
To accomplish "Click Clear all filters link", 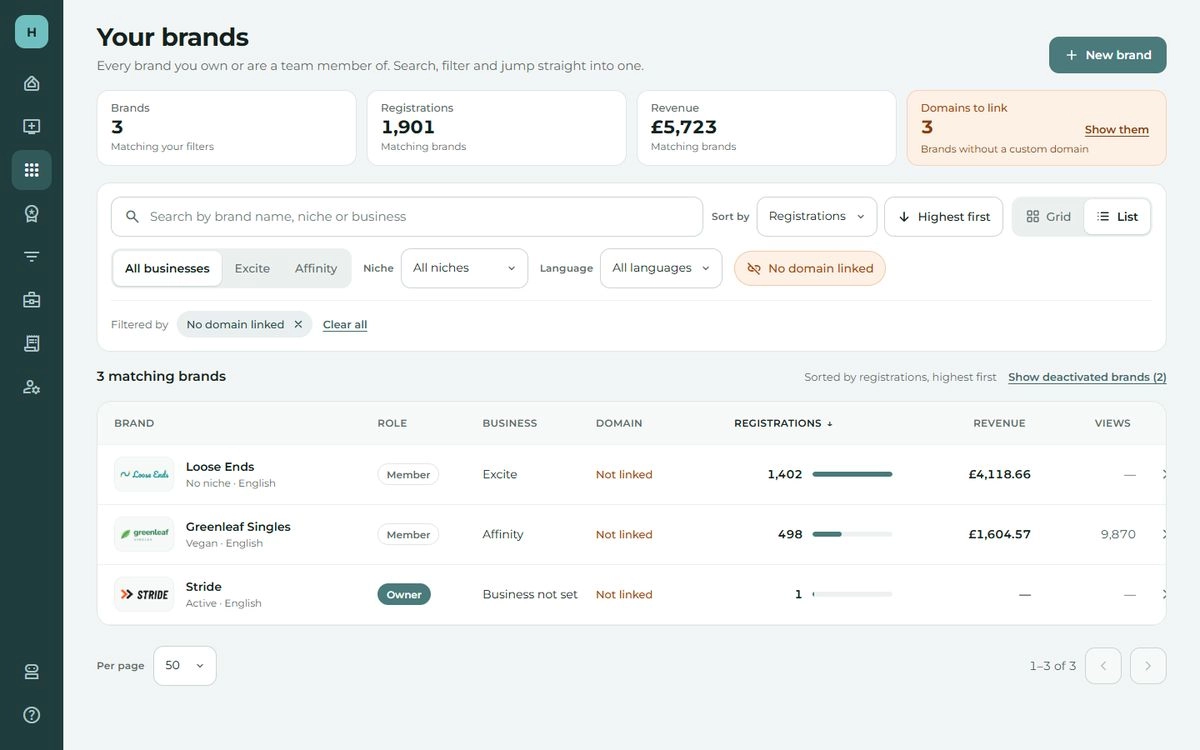I will [345, 325].
